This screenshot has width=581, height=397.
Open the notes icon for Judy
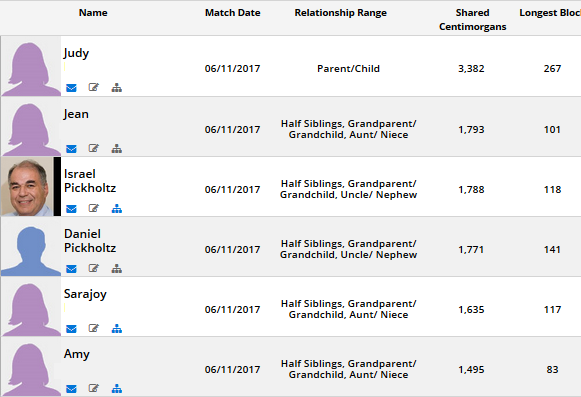coord(94,87)
